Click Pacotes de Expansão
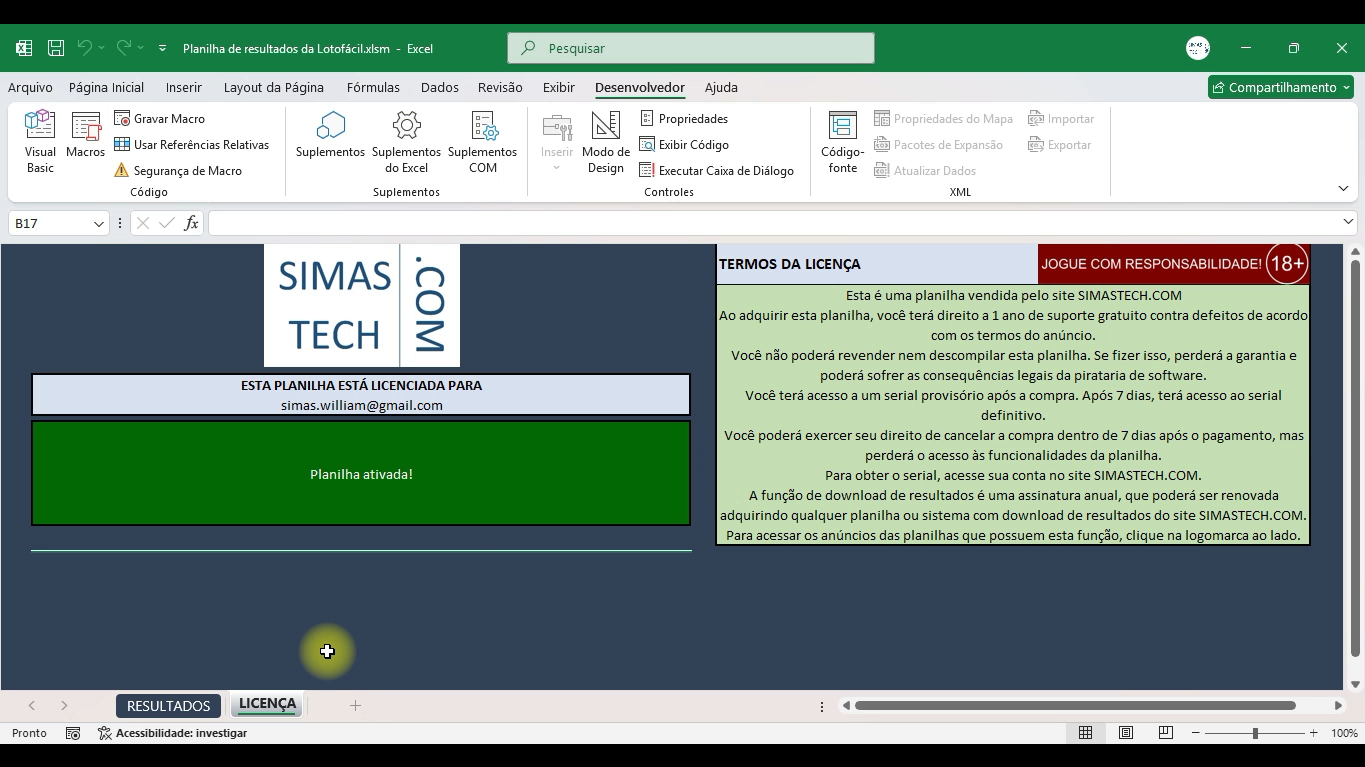The width and height of the screenshot is (1365, 767). coord(938,144)
